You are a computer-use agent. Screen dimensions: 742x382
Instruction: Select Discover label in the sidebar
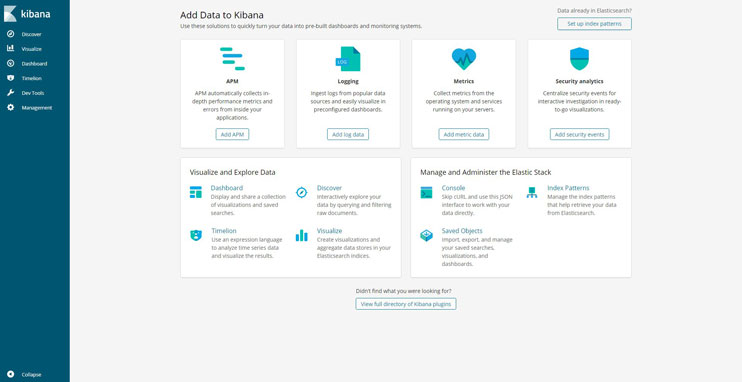31,35
